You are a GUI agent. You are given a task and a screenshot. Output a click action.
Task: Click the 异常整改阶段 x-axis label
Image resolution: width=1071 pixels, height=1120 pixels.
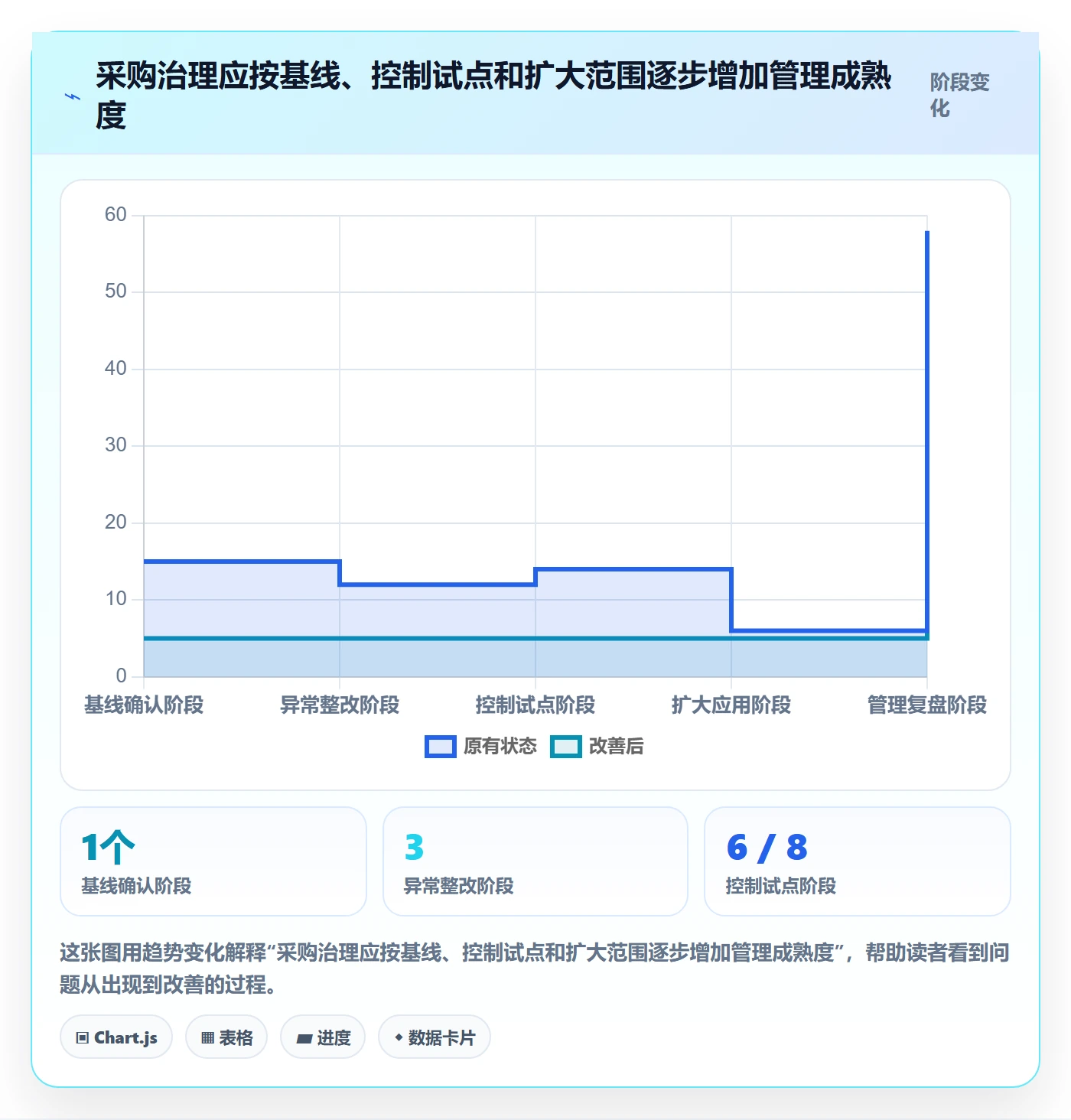click(x=340, y=705)
